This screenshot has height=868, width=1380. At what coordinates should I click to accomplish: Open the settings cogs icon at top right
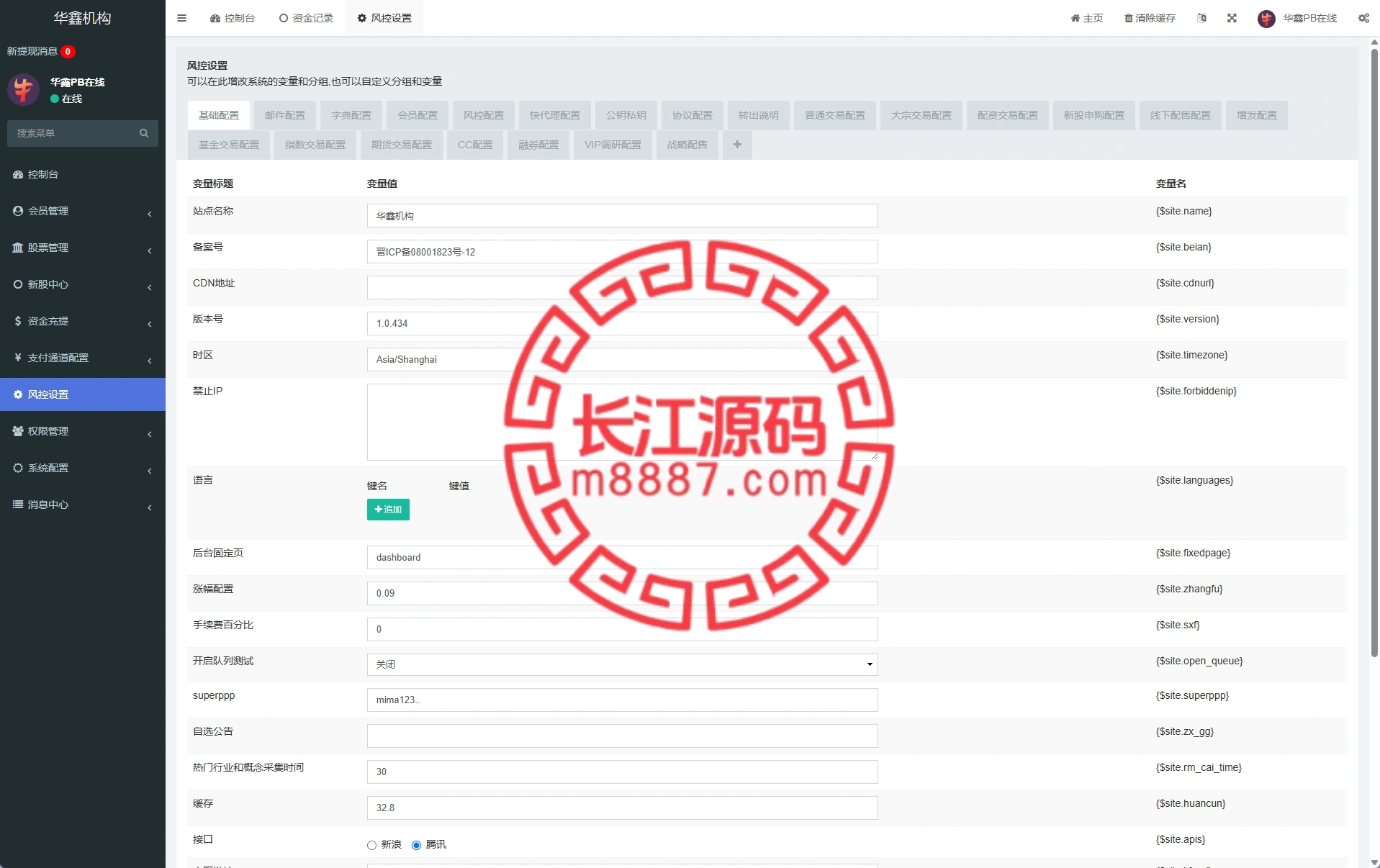[1363, 18]
